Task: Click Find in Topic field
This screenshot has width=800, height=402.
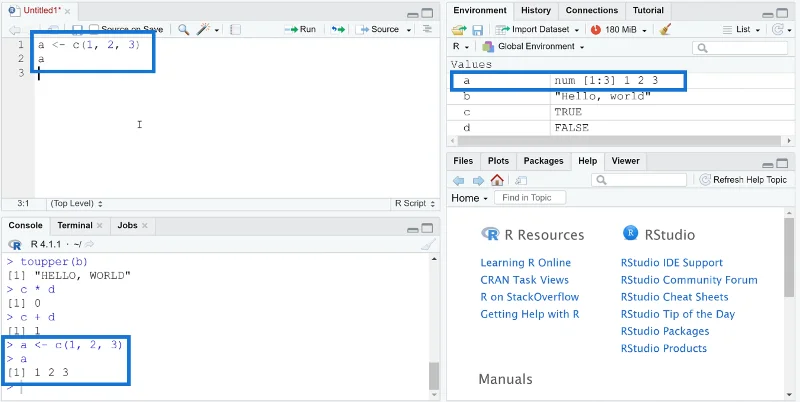Action: pyautogui.click(x=530, y=198)
